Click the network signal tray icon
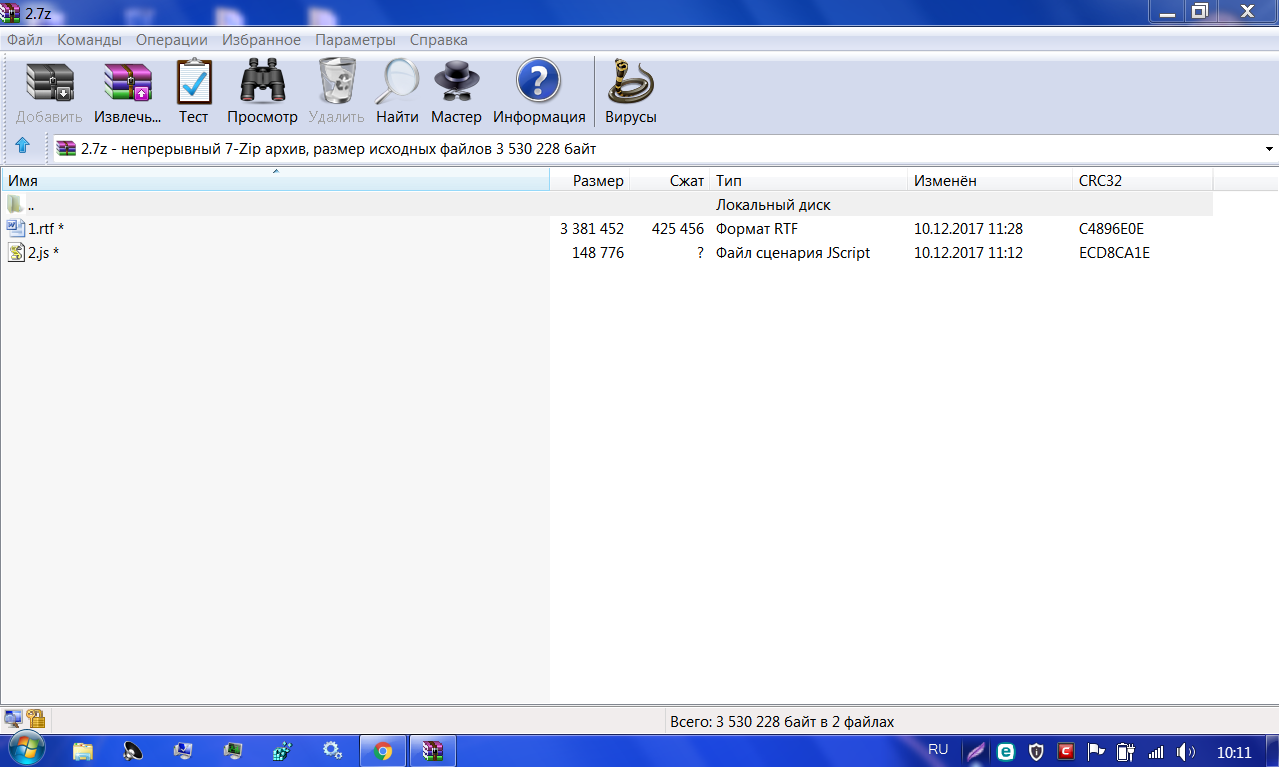 point(1156,751)
